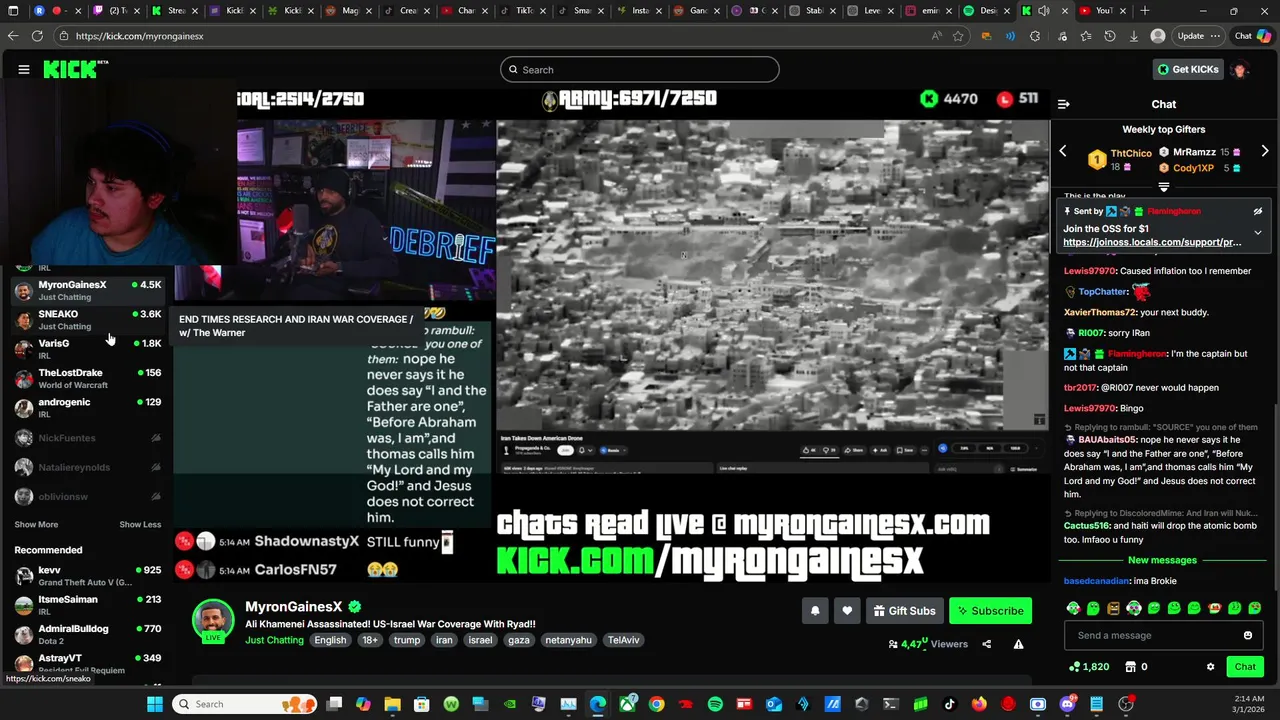Select the TelAviv stream tag
This screenshot has width=1280, height=720.
tap(624, 640)
